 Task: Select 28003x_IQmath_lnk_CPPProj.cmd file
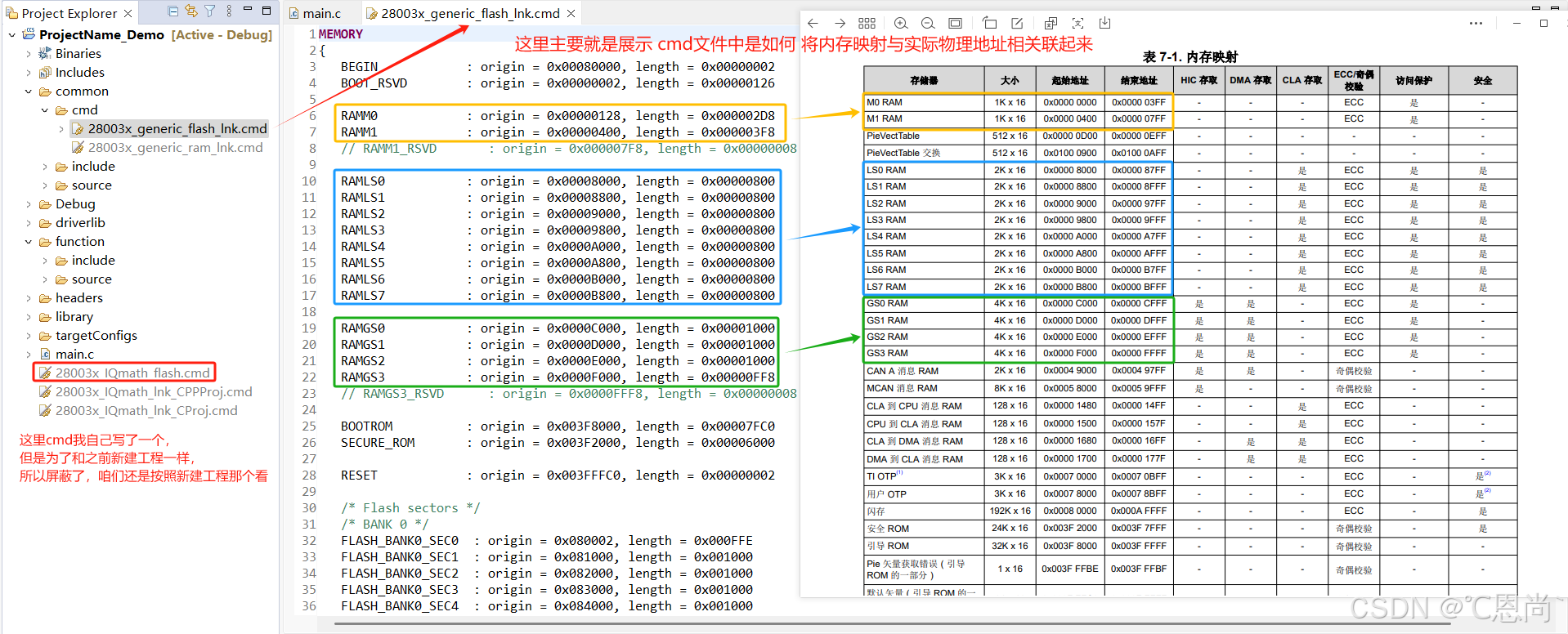coord(154,392)
